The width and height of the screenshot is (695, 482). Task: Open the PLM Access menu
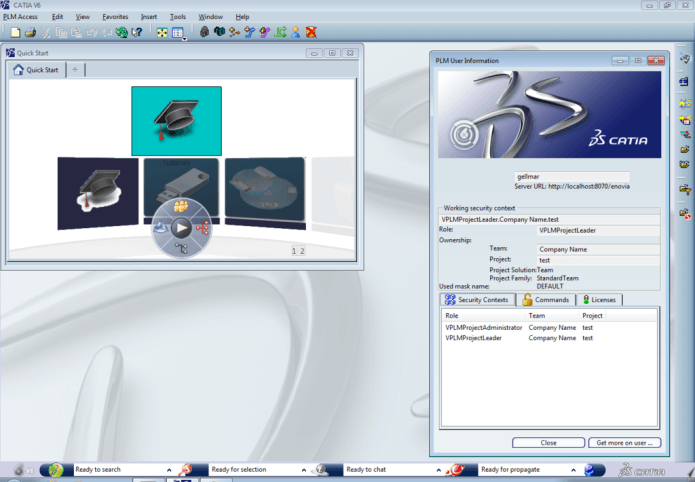(21, 17)
